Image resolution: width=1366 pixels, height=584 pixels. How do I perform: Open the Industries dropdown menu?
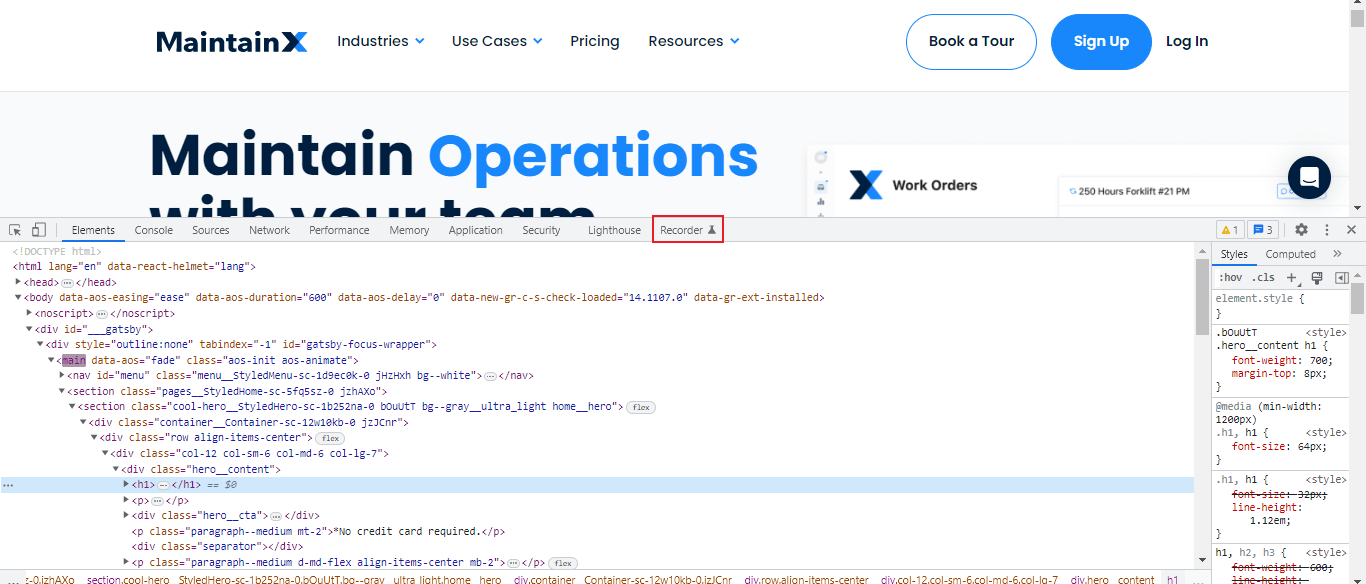coord(380,41)
